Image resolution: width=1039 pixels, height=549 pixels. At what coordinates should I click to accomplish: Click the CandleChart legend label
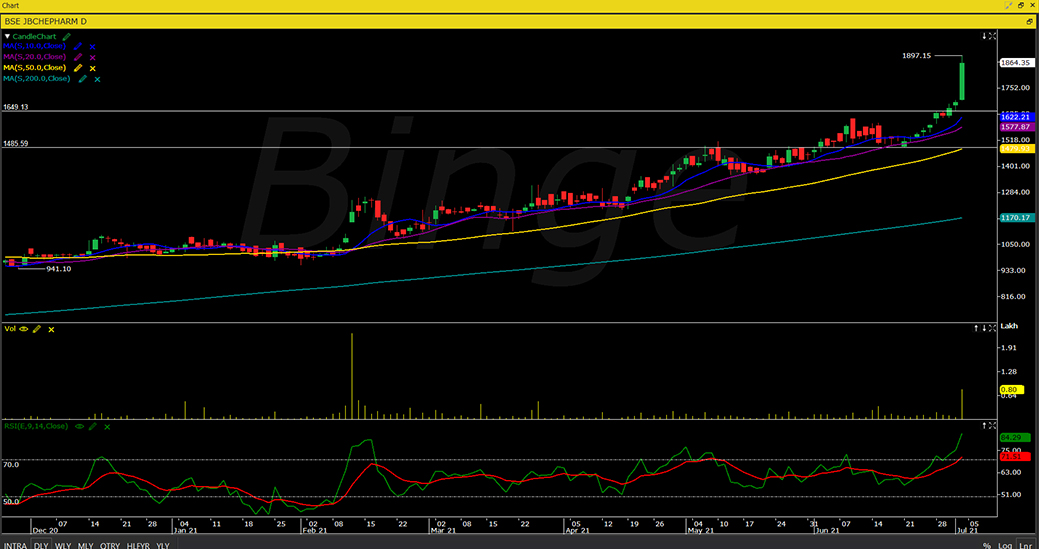[x=34, y=36]
